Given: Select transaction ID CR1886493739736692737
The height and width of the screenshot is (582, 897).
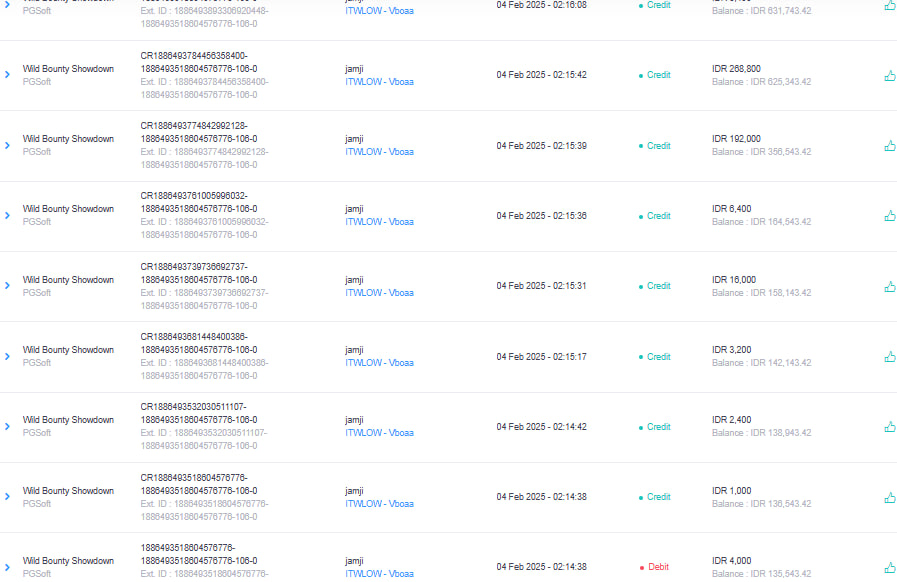Looking at the screenshot, I should pos(194,267).
